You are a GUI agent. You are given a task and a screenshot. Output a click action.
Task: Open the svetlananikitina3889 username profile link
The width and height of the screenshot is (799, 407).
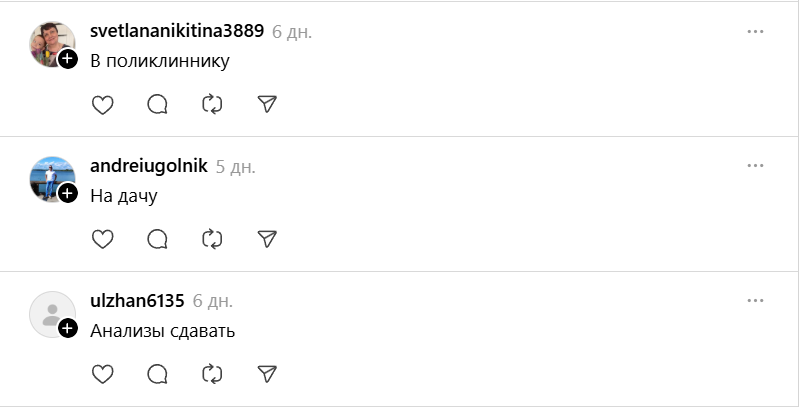tap(177, 31)
